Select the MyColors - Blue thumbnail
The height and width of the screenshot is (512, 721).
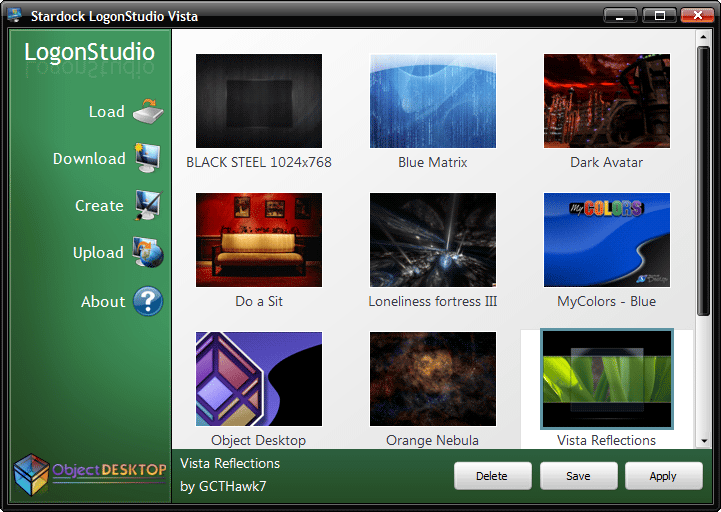(x=607, y=240)
